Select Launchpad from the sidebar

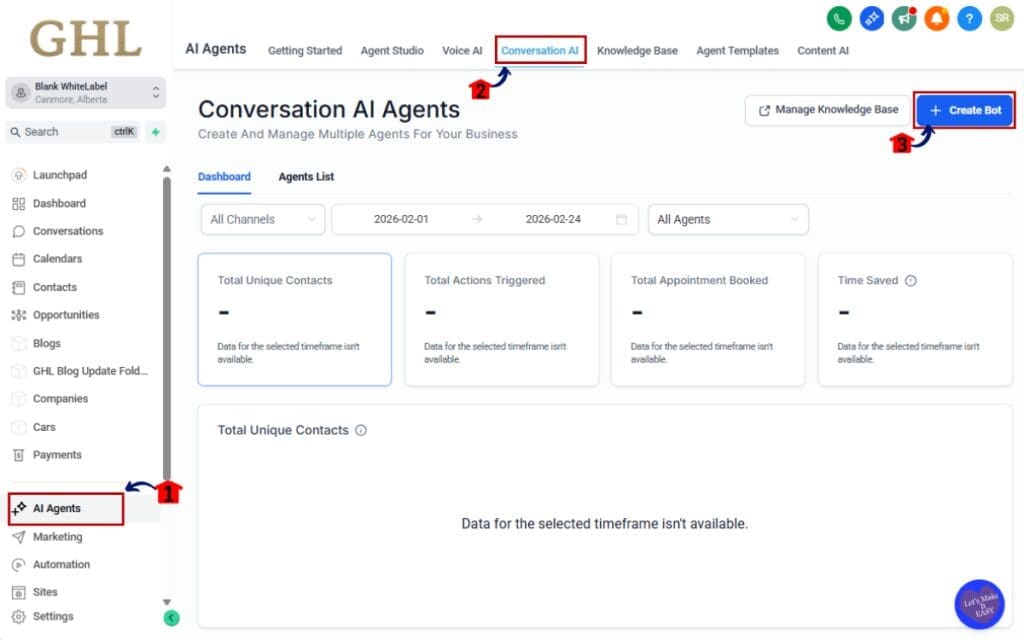[x=60, y=174]
